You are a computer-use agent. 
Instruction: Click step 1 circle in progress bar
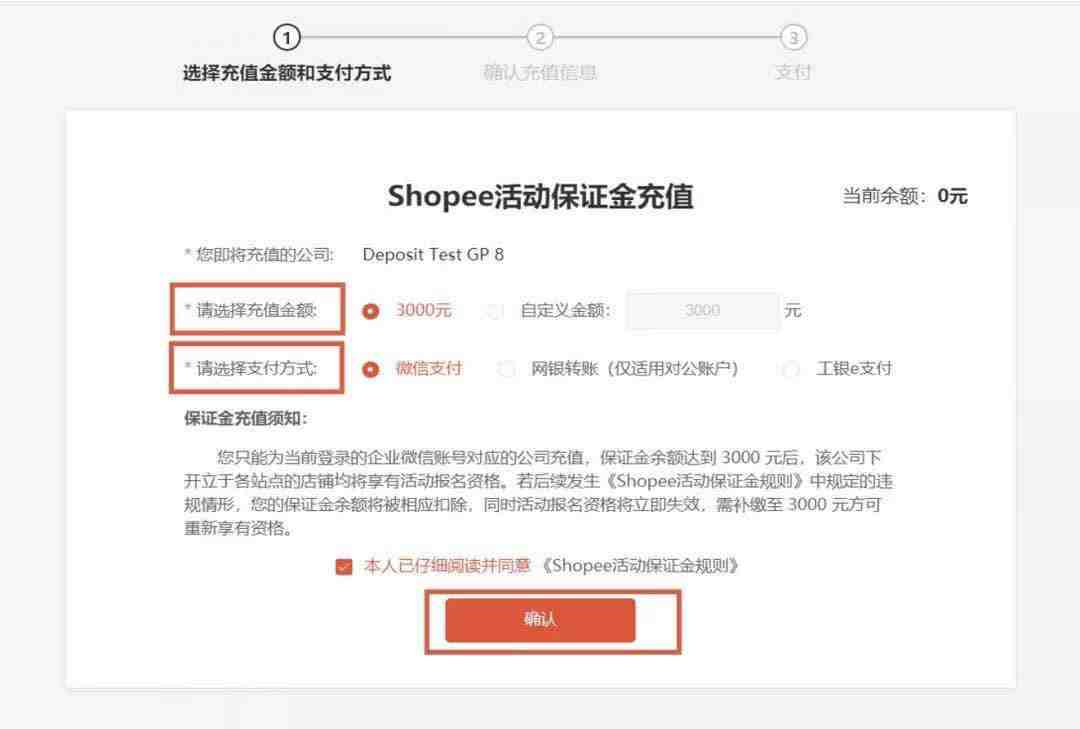click(x=287, y=37)
